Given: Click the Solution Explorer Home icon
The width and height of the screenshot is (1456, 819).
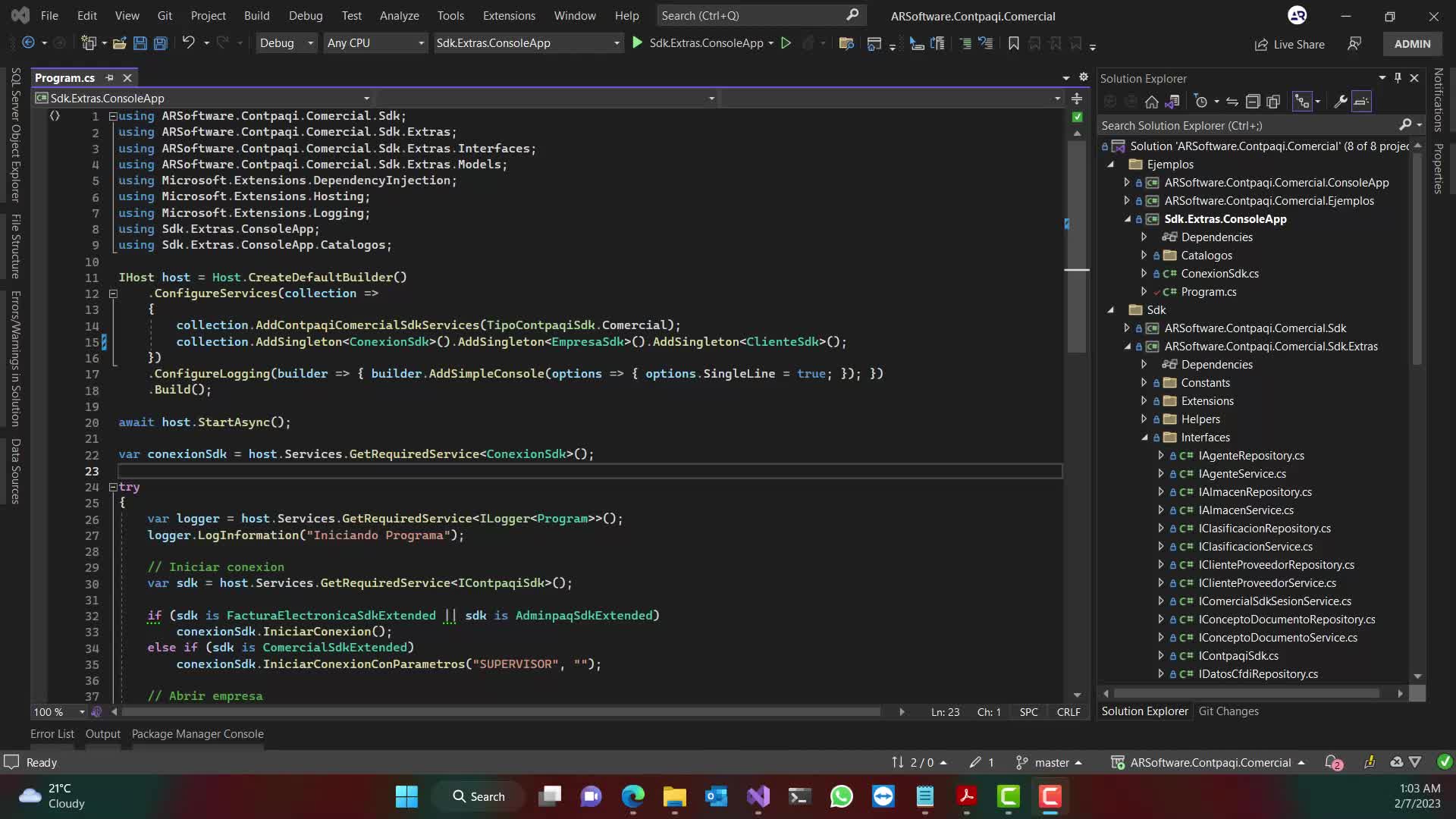Looking at the screenshot, I should [1151, 102].
